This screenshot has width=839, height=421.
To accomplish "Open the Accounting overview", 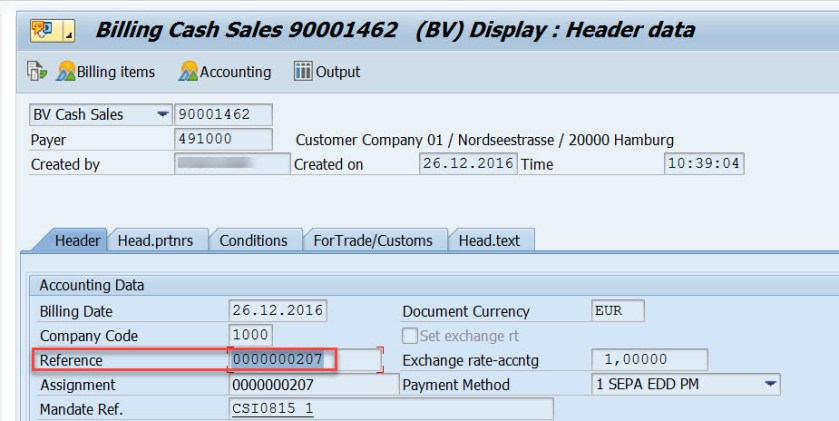I will click(x=225, y=72).
